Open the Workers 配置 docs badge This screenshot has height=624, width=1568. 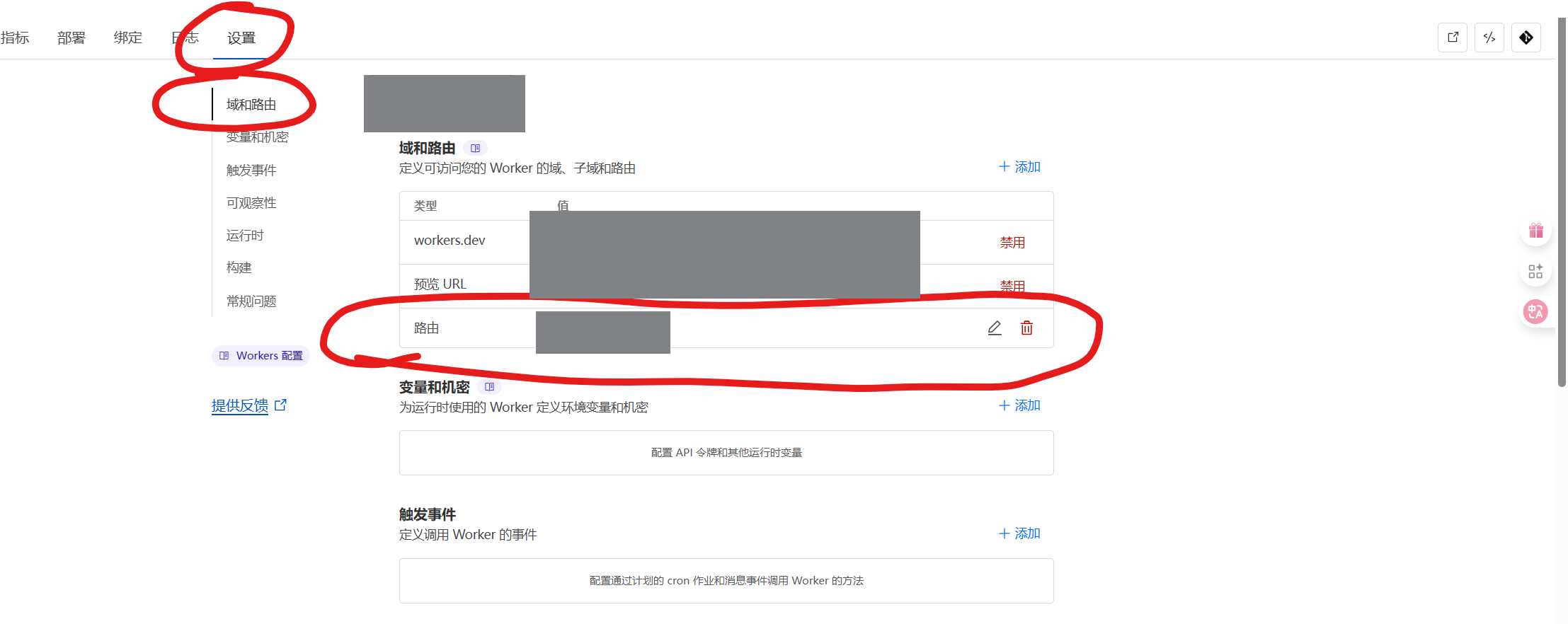click(x=261, y=356)
